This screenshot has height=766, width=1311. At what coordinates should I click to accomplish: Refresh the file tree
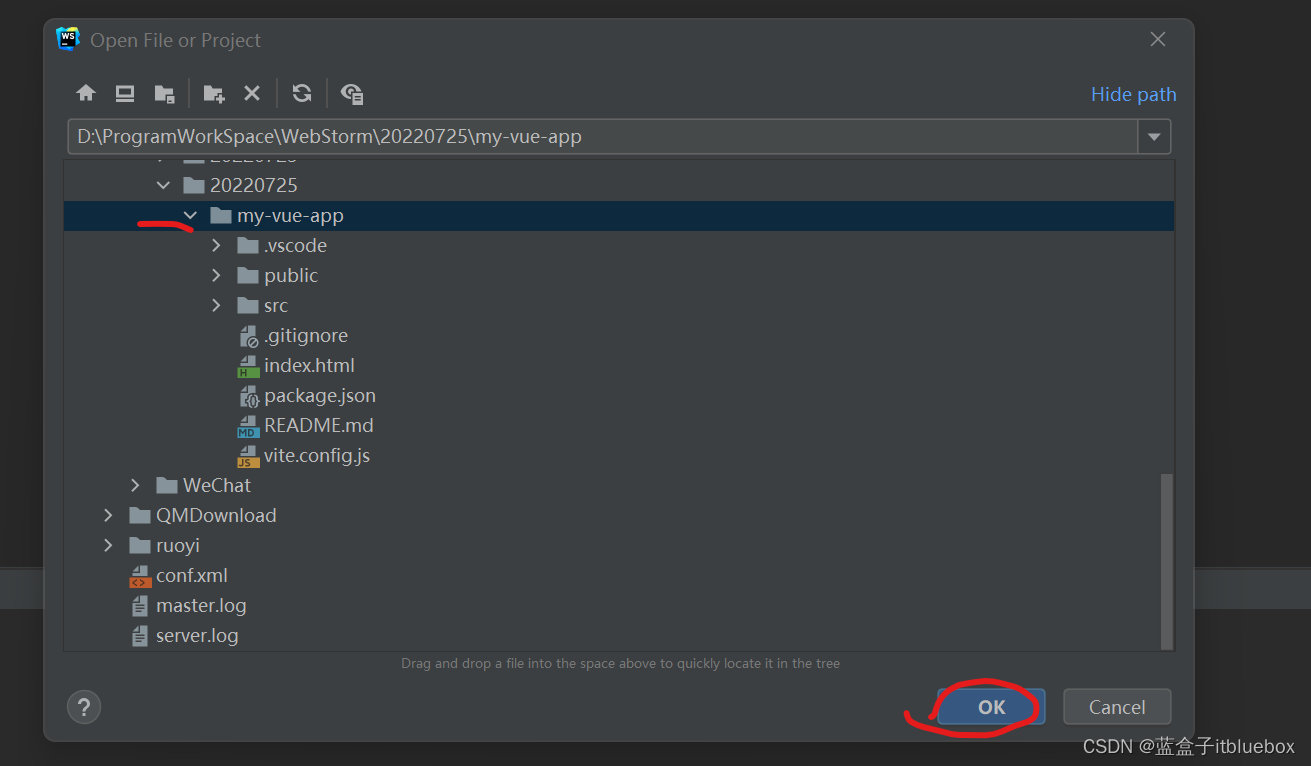(302, 93)
